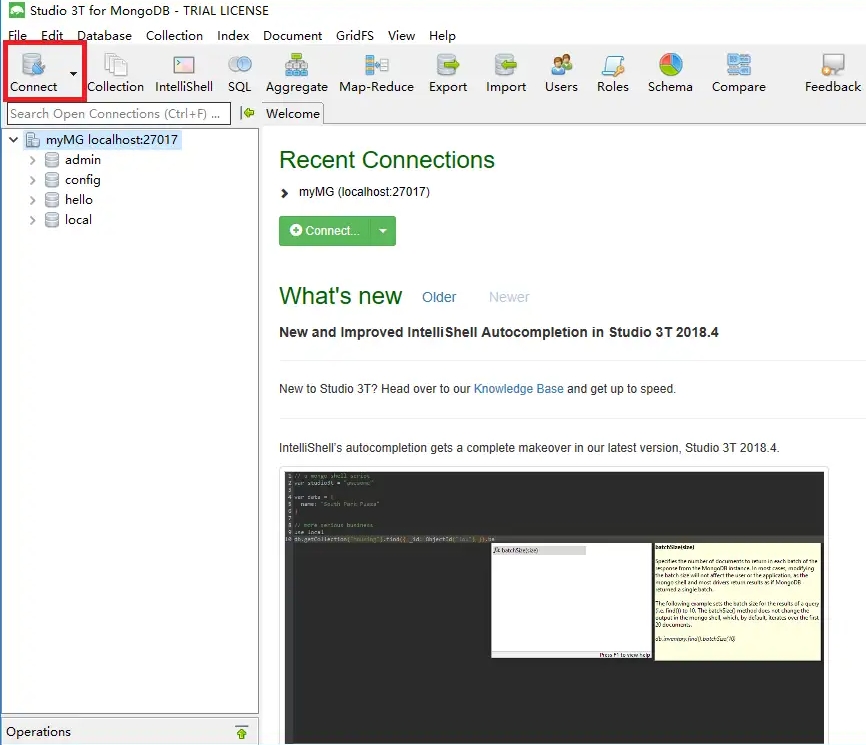Click the hello database cylinder icon
Screen dimensions: 866x745
[52, 199]
